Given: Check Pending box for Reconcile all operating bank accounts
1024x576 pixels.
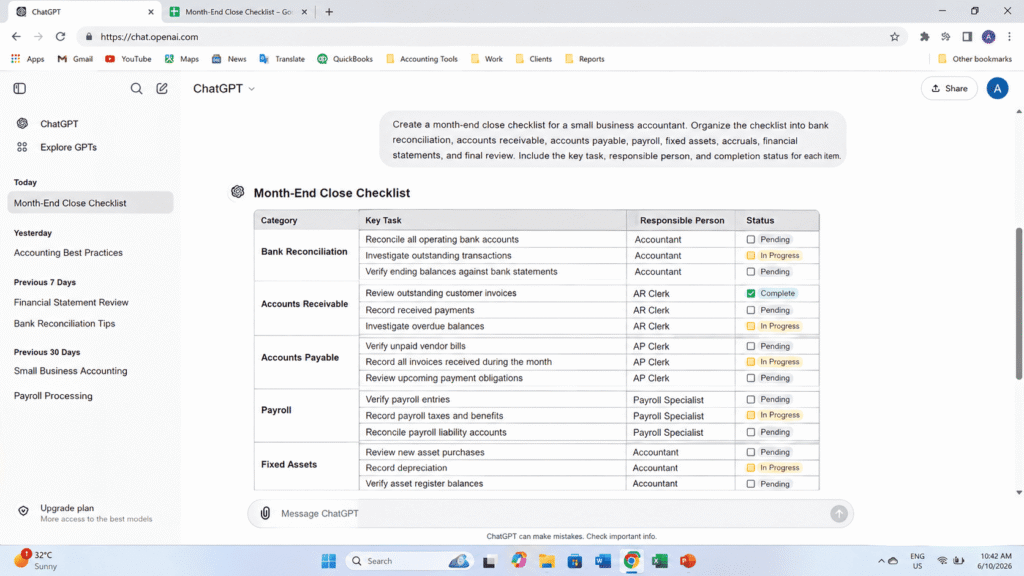Looking at the screenshot, I should (750, 240).
